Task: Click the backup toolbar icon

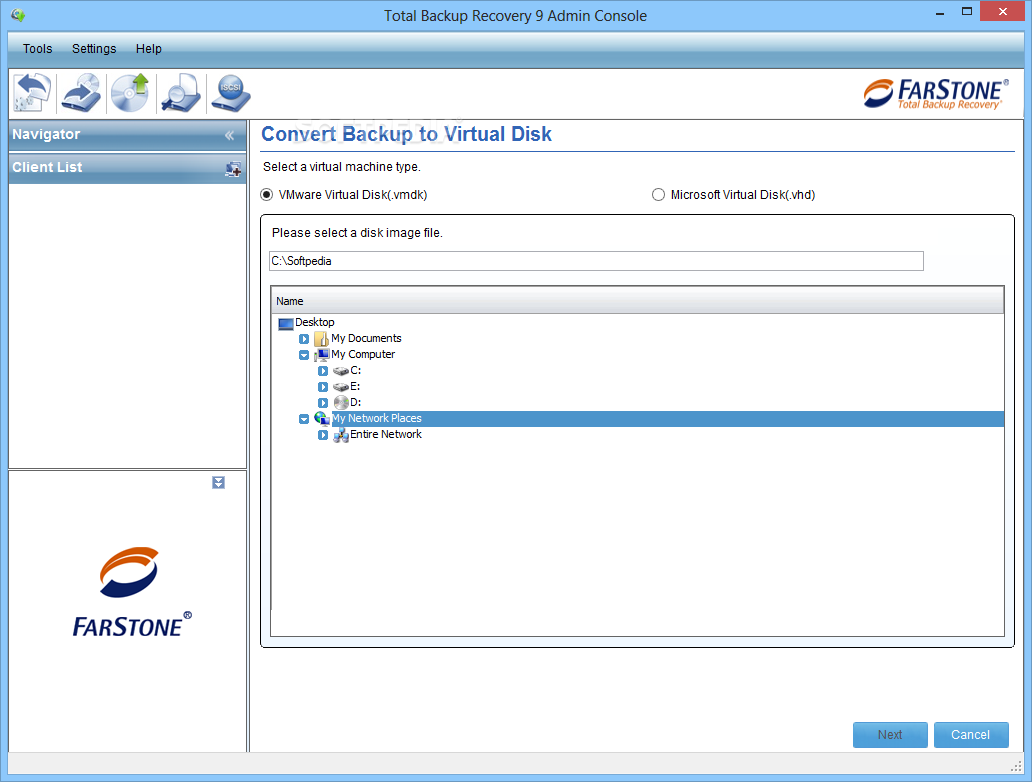Action: tap(32, 93)
